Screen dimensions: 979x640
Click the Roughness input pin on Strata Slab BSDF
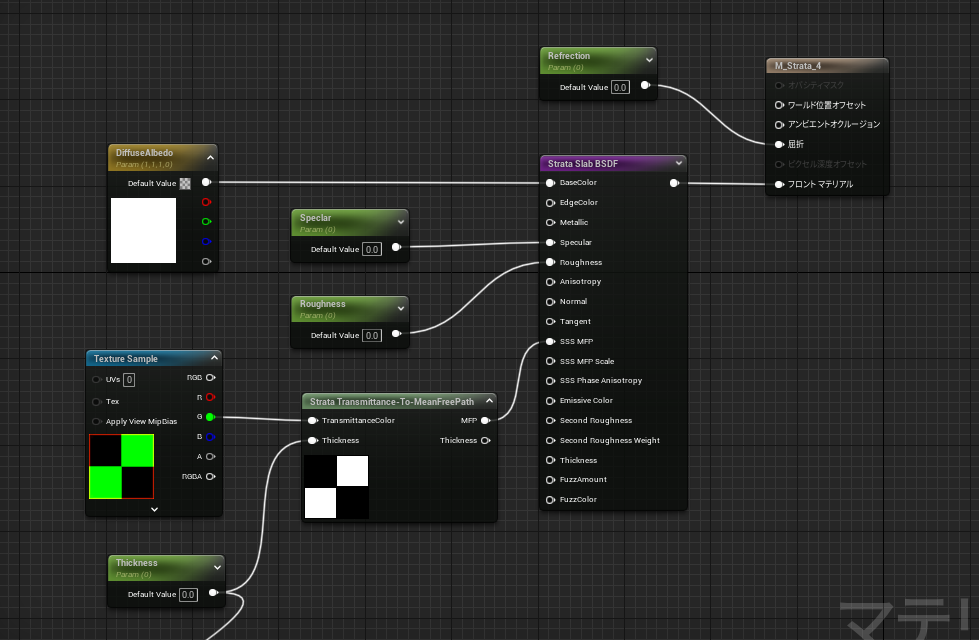click(549, 262)
